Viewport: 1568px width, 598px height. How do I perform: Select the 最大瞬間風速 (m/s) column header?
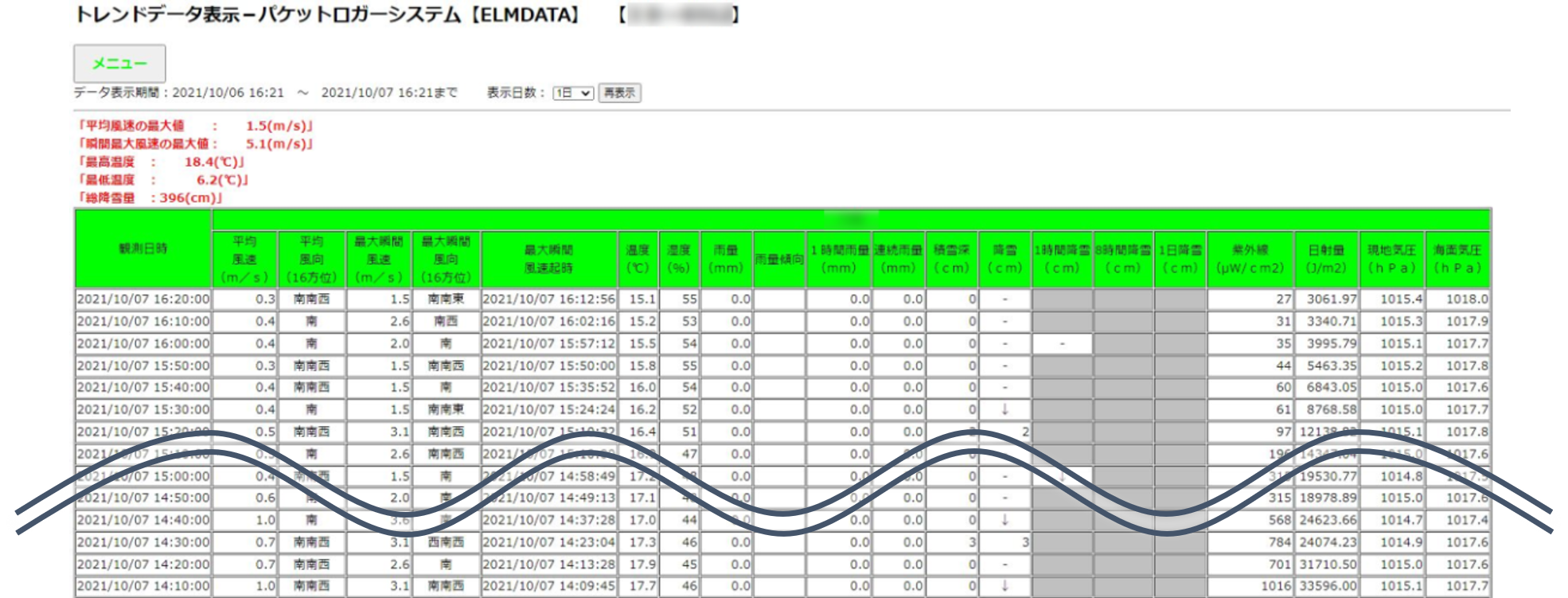379,260
